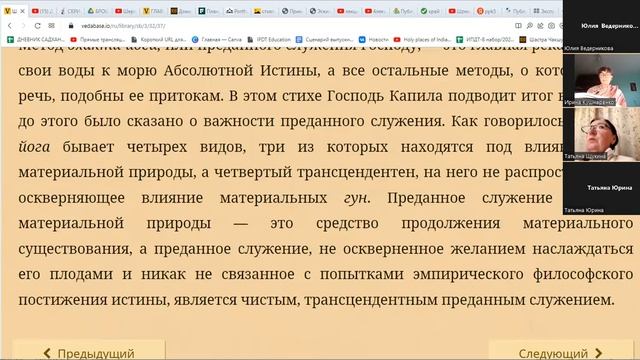Click the words Господь Капила in the paragraph
Image resolution: width=640 pixels, height=360 pixels.
pyautogui.click(x=385, y=96)
